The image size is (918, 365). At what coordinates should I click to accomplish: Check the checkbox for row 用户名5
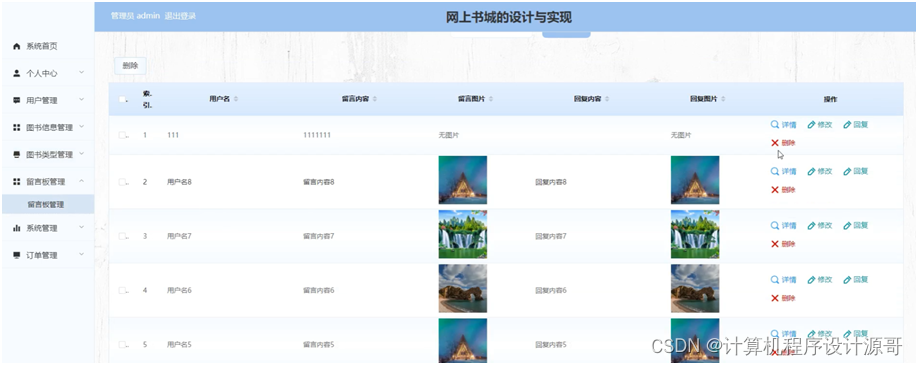click(122, 344)
